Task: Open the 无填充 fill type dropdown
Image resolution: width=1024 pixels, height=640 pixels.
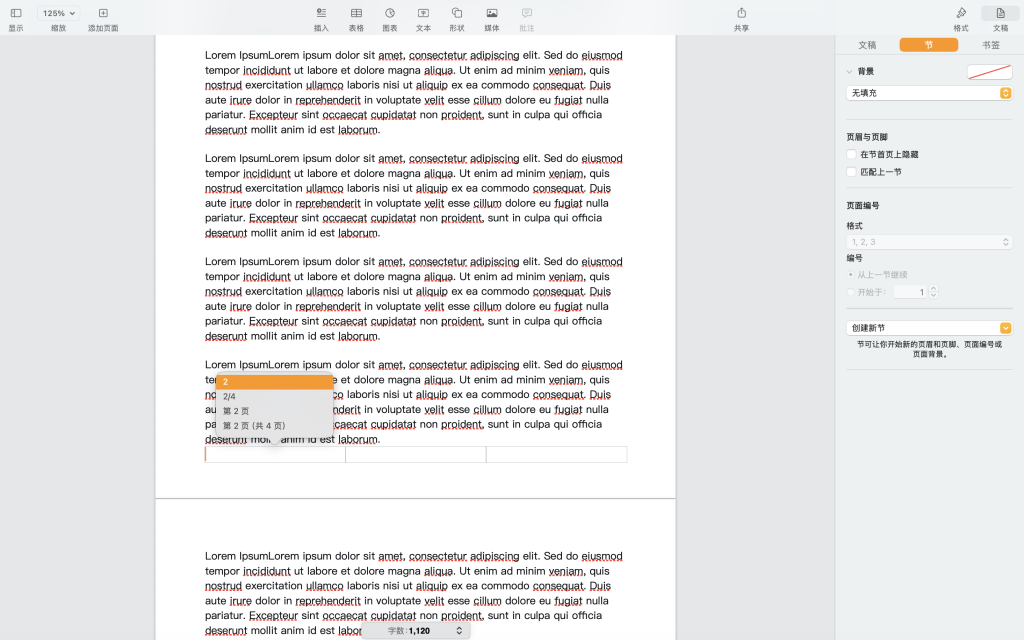Action: tap(929, 93)
